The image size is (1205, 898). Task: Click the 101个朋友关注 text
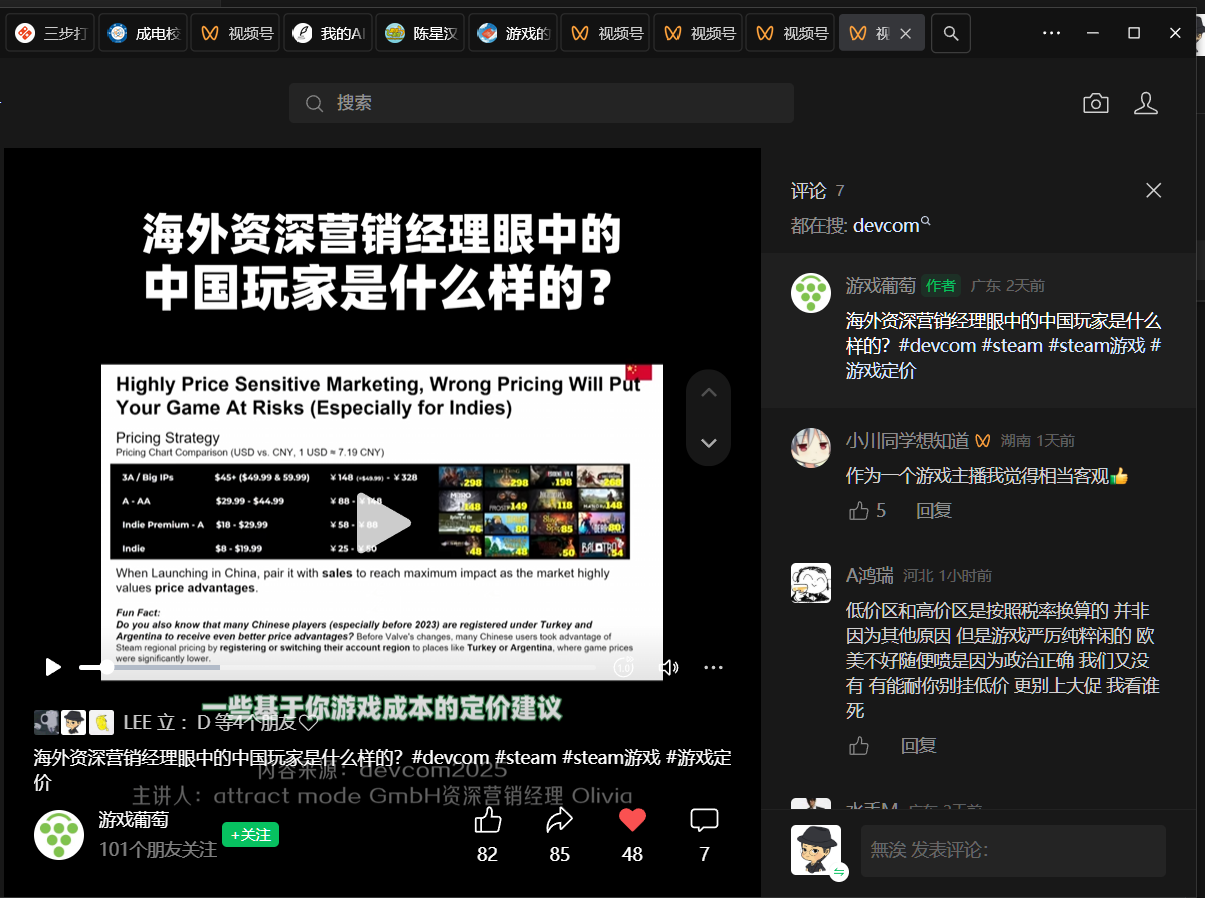158,849
